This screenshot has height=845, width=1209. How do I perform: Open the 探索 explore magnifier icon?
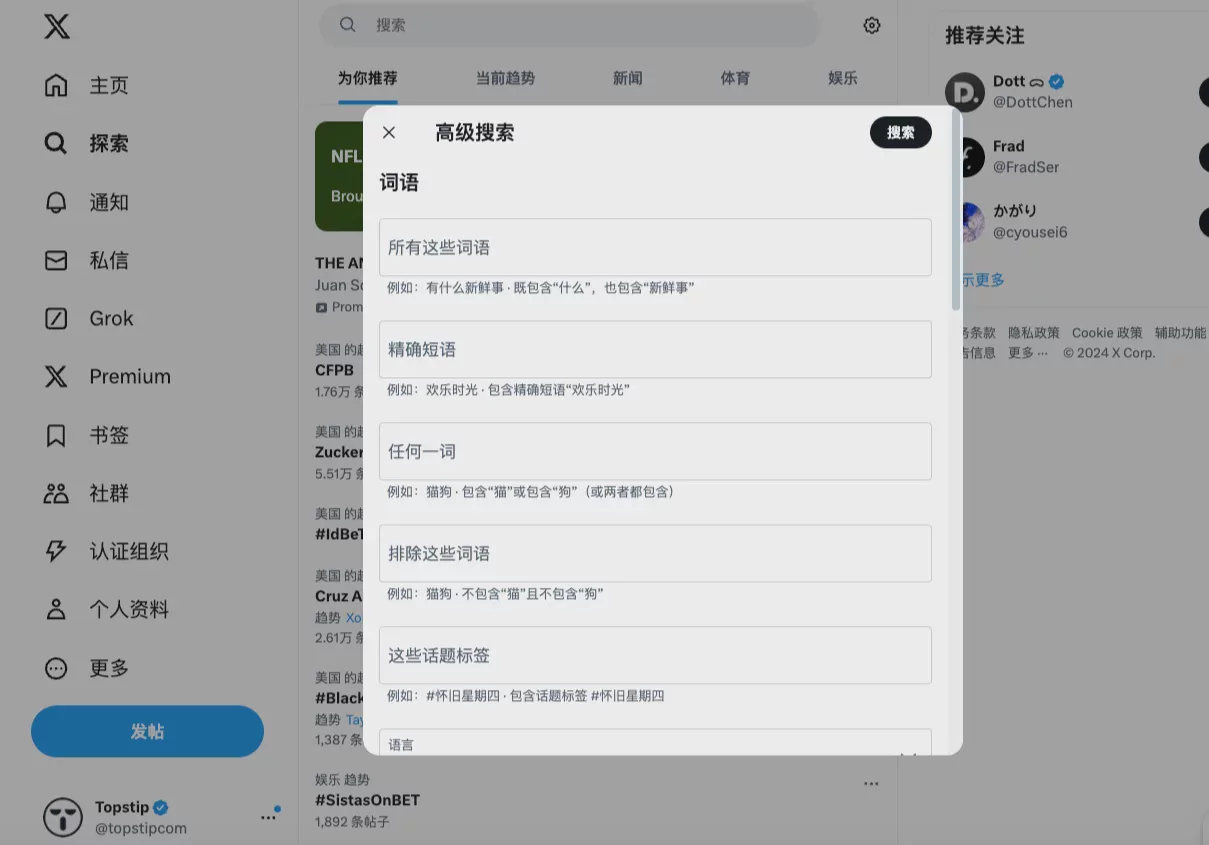56,143
